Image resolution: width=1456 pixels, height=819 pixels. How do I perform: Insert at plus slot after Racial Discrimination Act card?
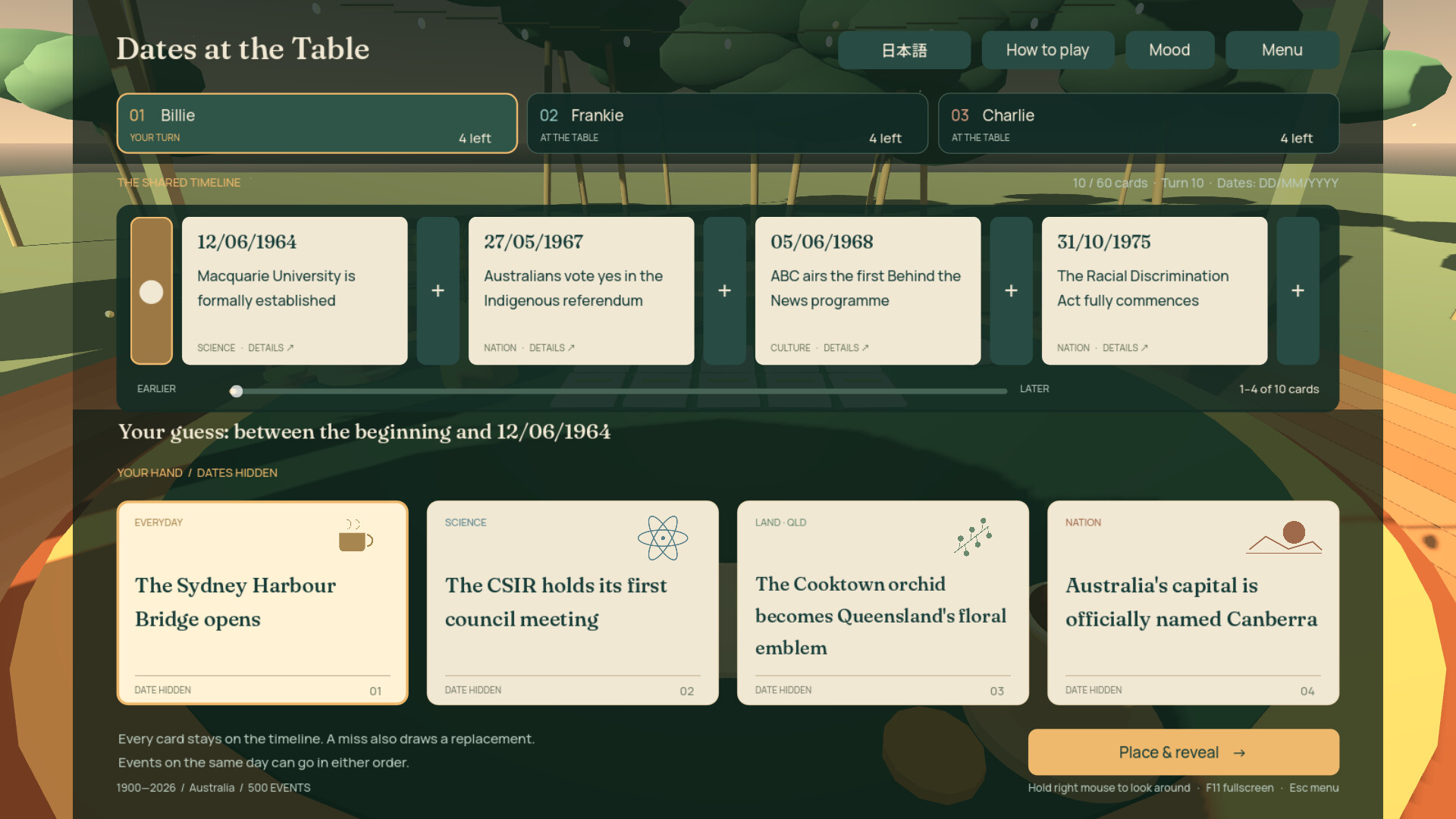click(1298, 290)
